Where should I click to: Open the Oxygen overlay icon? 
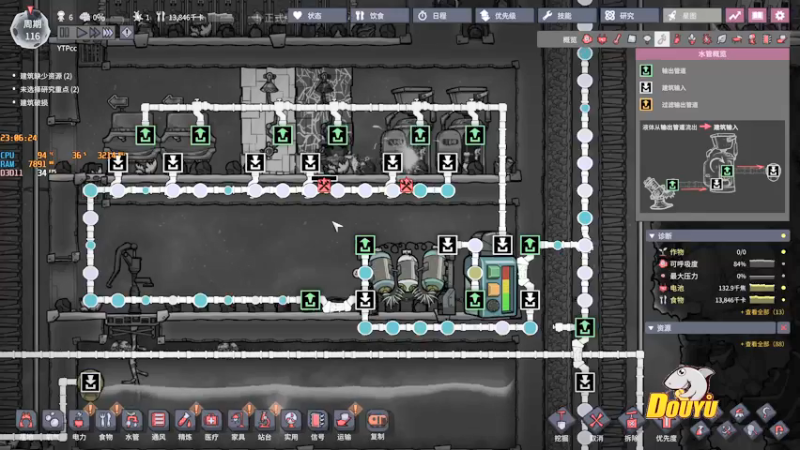[587, 39]
